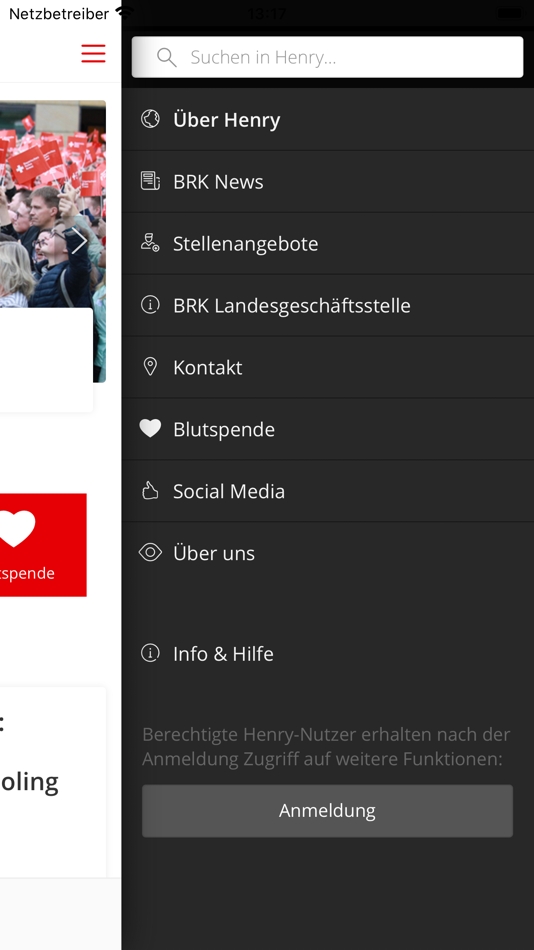Click info icon beside BRK Landesgeschäftsstelle
Viewport: 534px width, 950px height.
(150, 305)
